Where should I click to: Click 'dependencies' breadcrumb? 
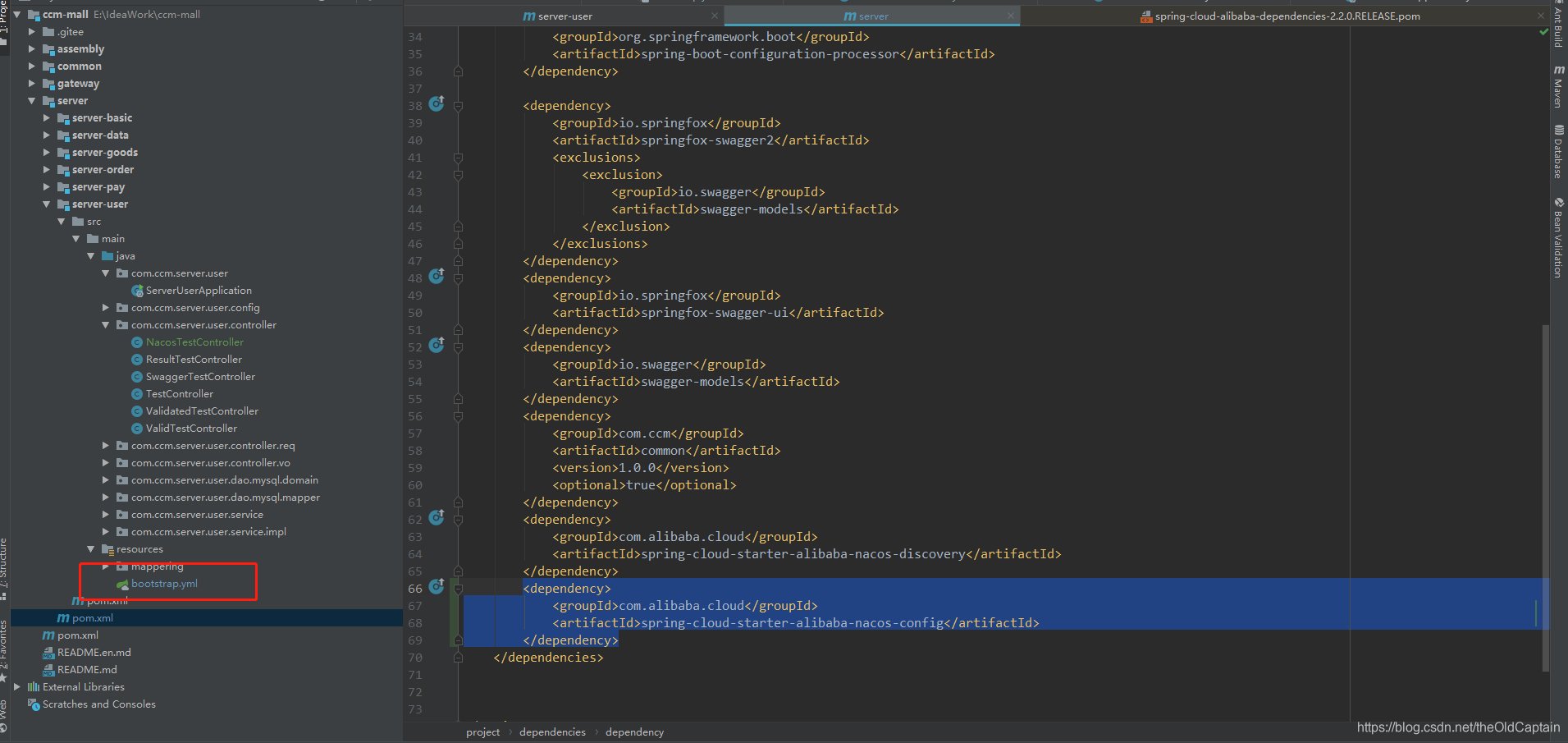tap(552, 732)
